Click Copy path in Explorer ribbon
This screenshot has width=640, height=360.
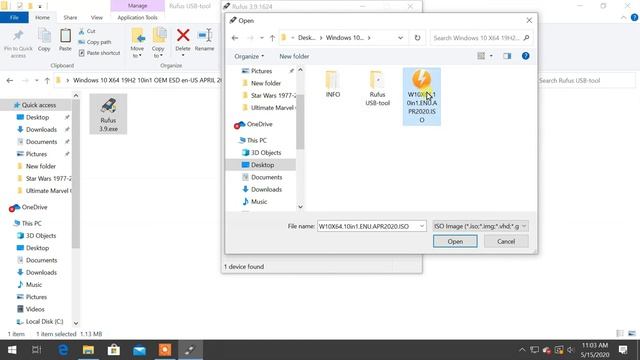pyautogui.click(x=95, y=42)
